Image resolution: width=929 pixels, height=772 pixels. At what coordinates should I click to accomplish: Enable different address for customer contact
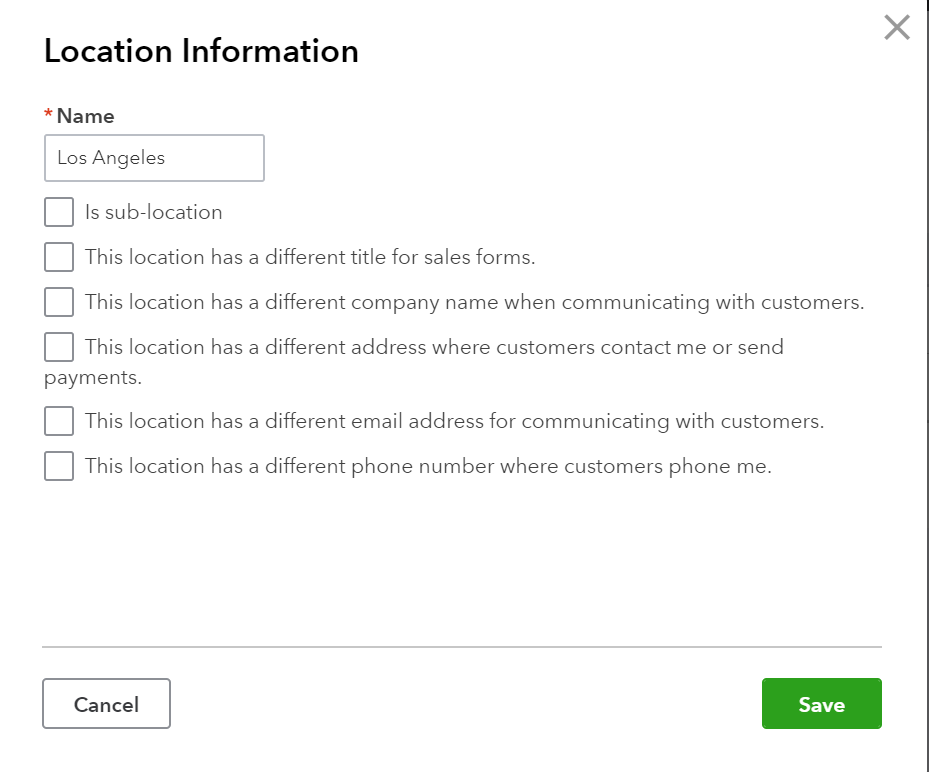[x=58, y=346]
